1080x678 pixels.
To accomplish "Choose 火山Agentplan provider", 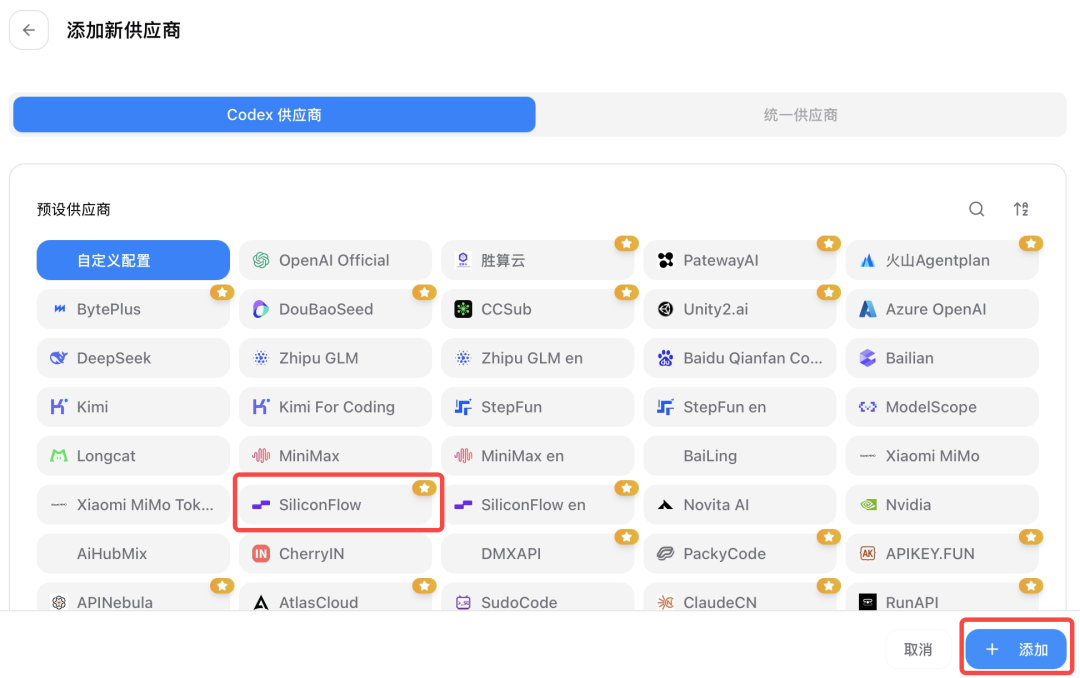I will (942, 260).
